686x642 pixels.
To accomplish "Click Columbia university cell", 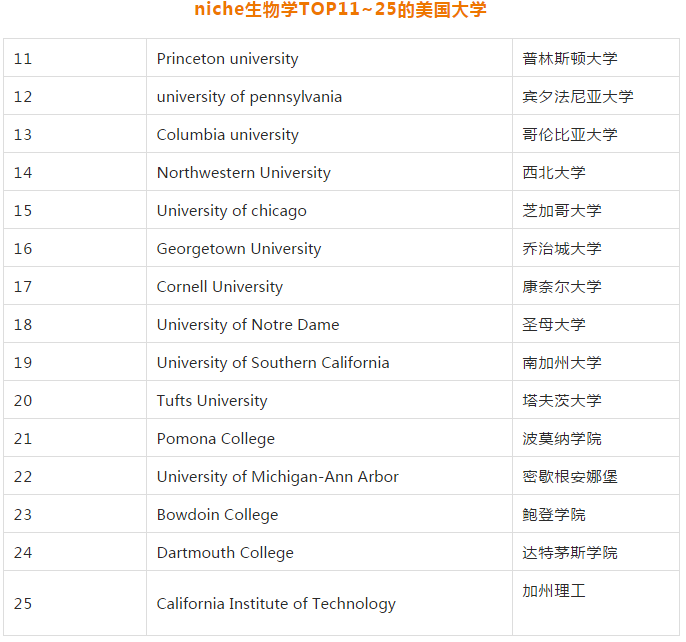I will (329, 134).
